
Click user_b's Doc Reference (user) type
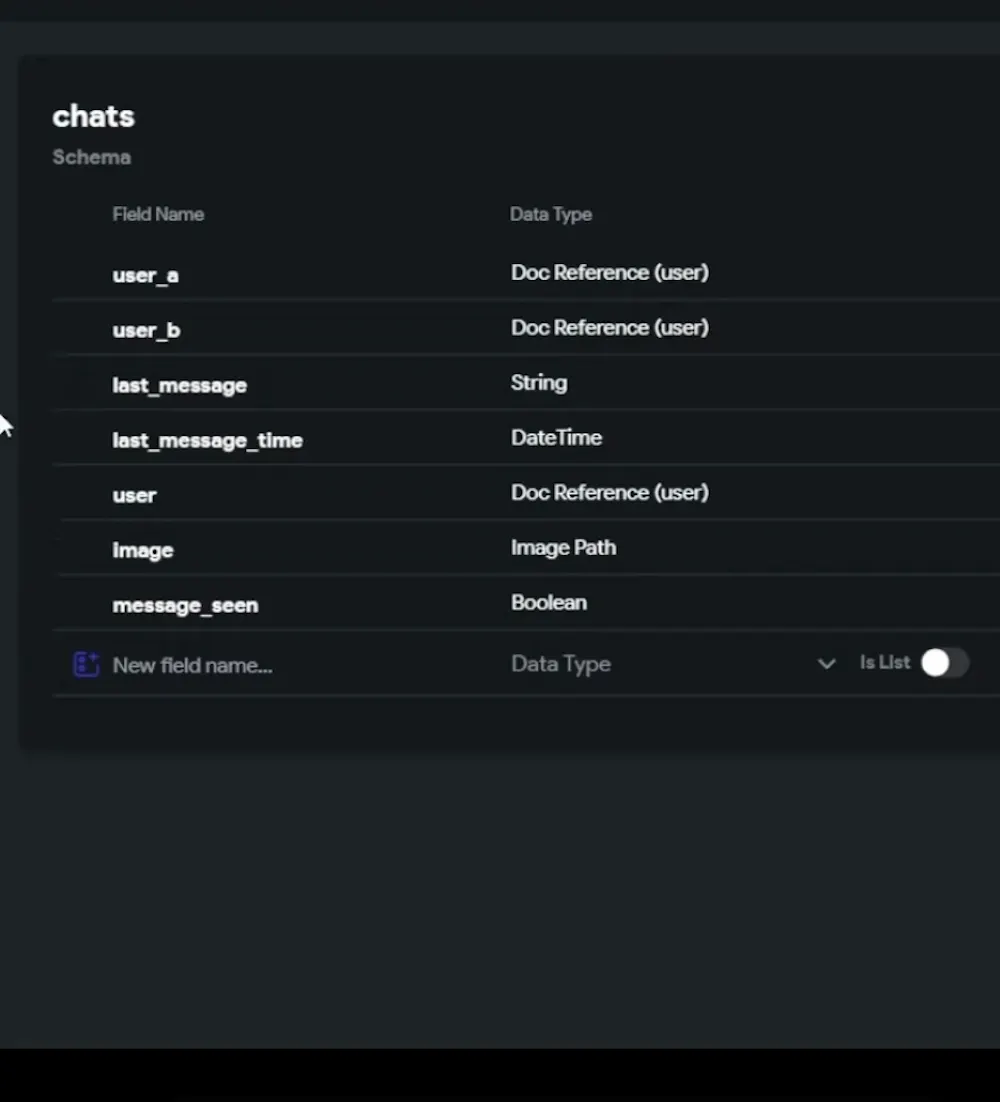(x=609, y=328)
